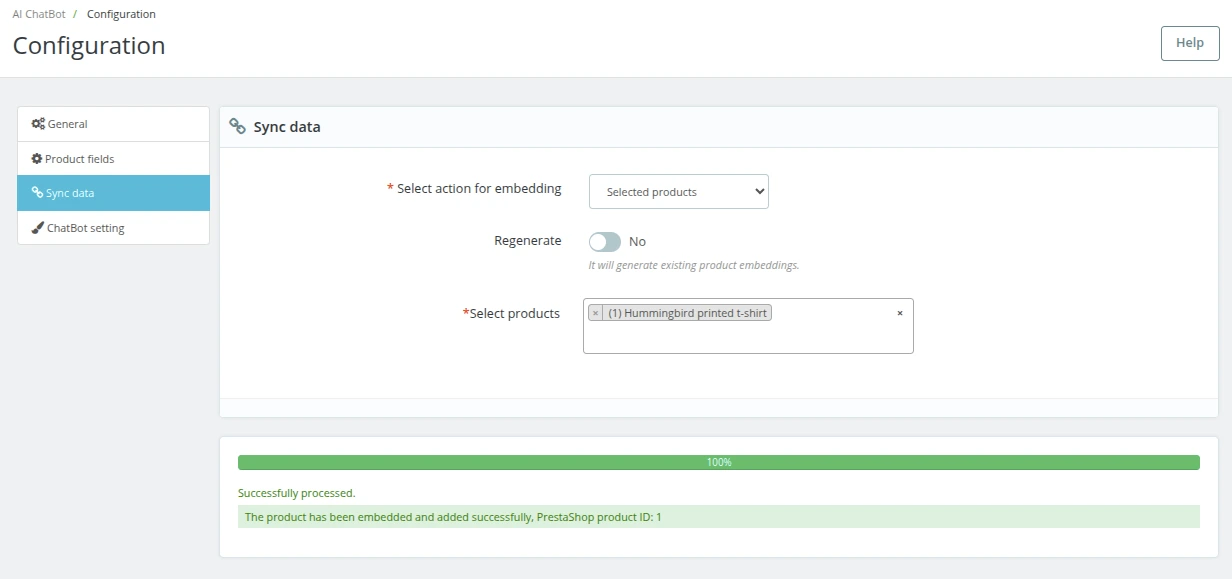Click the brush icon beside ChatBot setting
Viewport: 1232px width, 579px height.
tap(38, 228)
